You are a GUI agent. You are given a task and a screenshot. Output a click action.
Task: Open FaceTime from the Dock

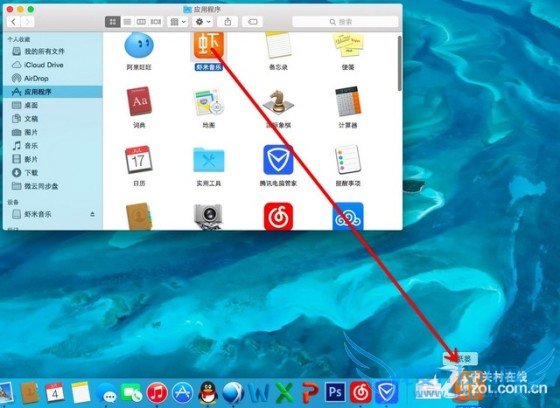[132, 393]
